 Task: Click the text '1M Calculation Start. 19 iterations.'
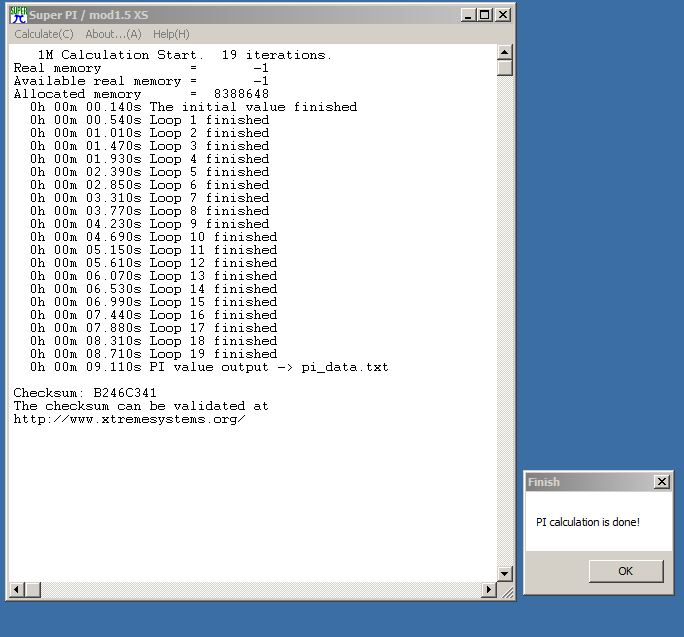(185, 55)
